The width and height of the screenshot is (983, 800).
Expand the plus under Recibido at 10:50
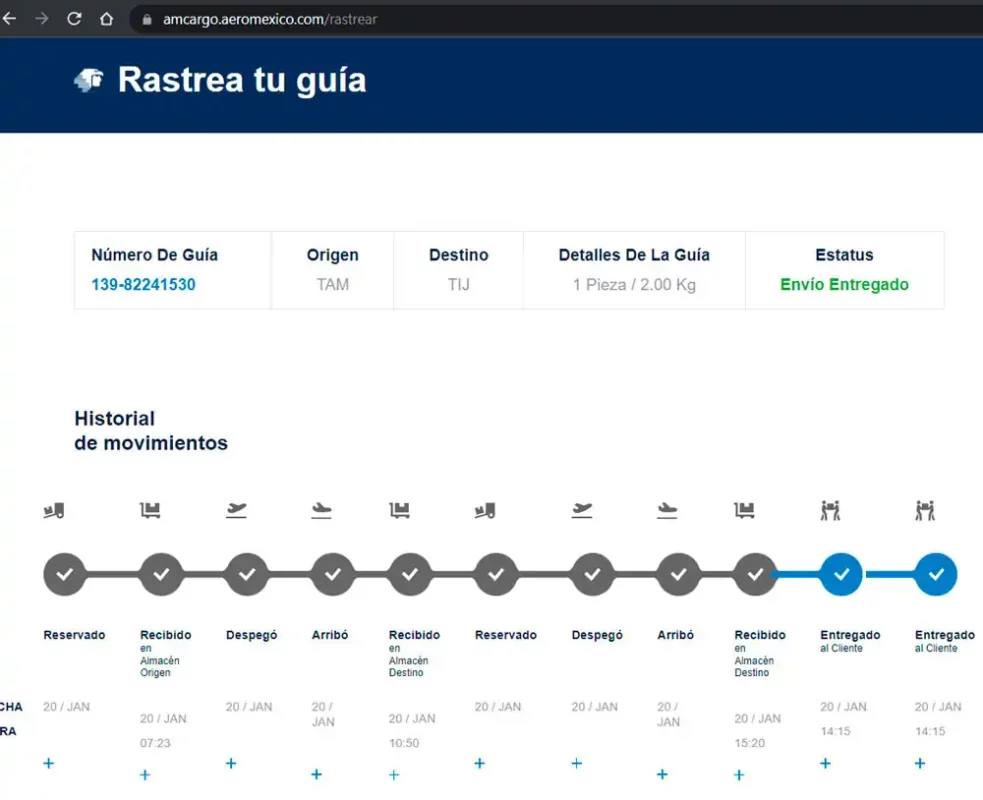pyautogui.click(x=394, y=775)
